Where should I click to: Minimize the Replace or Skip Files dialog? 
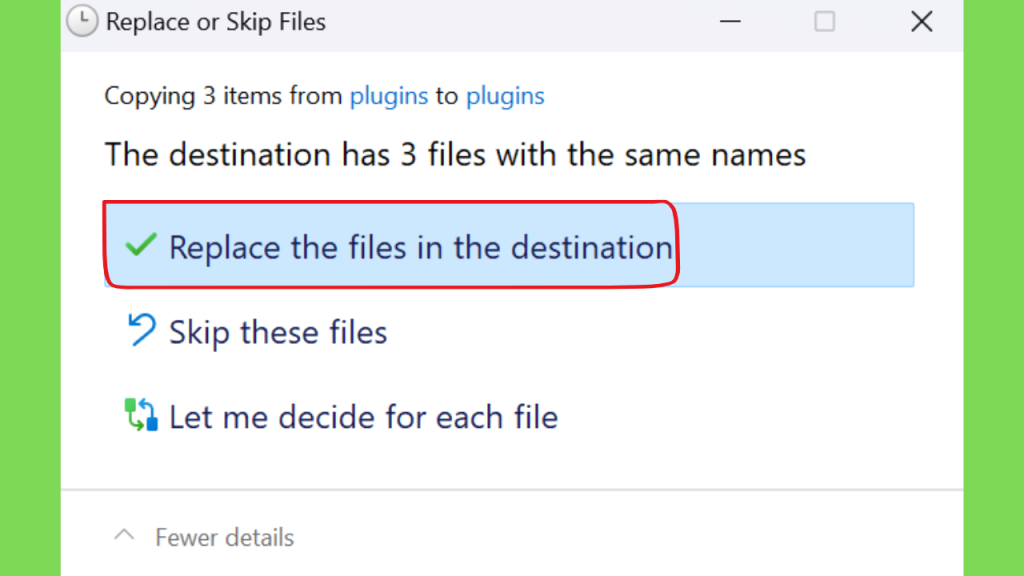[730, 22]
